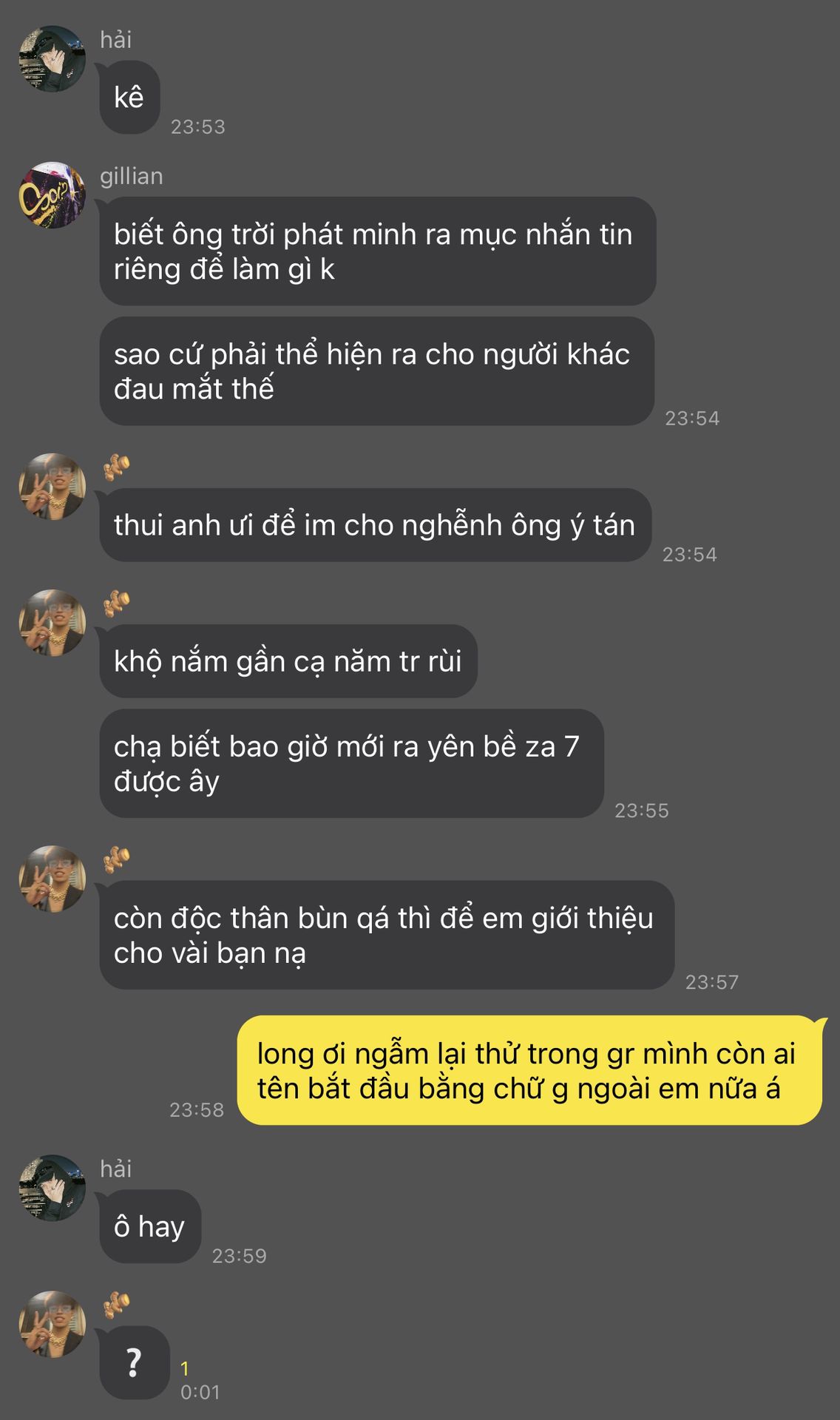The image size is (840, 1420).
Task: Click the sender name "gillian"
Action: (x=132, y=176)
